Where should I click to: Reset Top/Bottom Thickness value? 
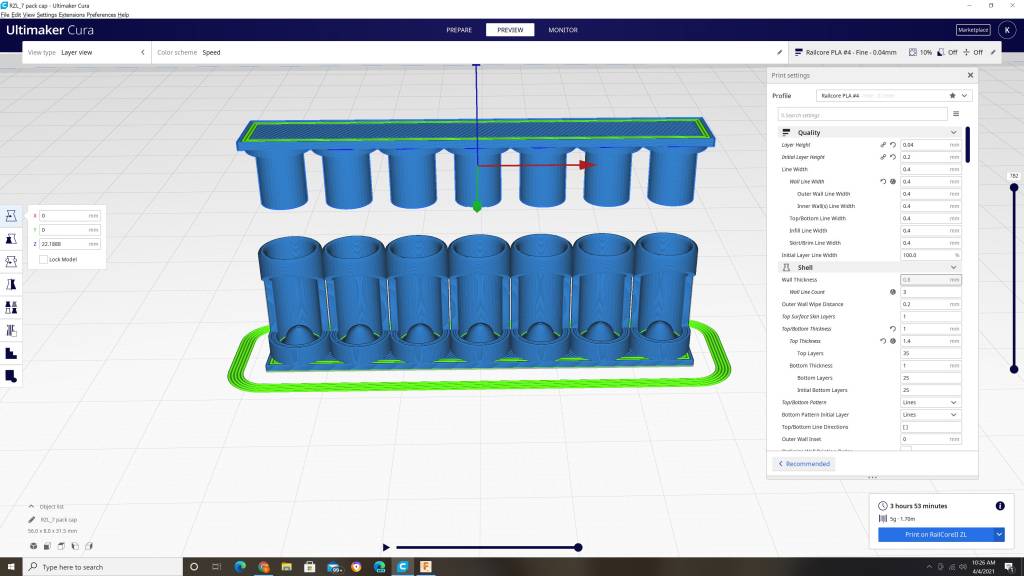click(x=893, y=329)
